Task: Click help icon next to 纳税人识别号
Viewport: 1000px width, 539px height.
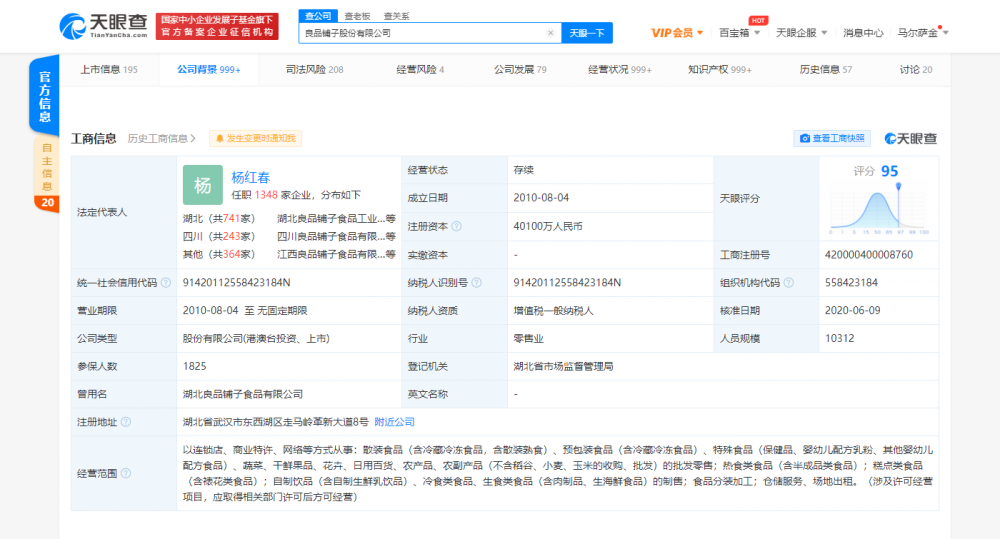Action: [x=476, y=283]
